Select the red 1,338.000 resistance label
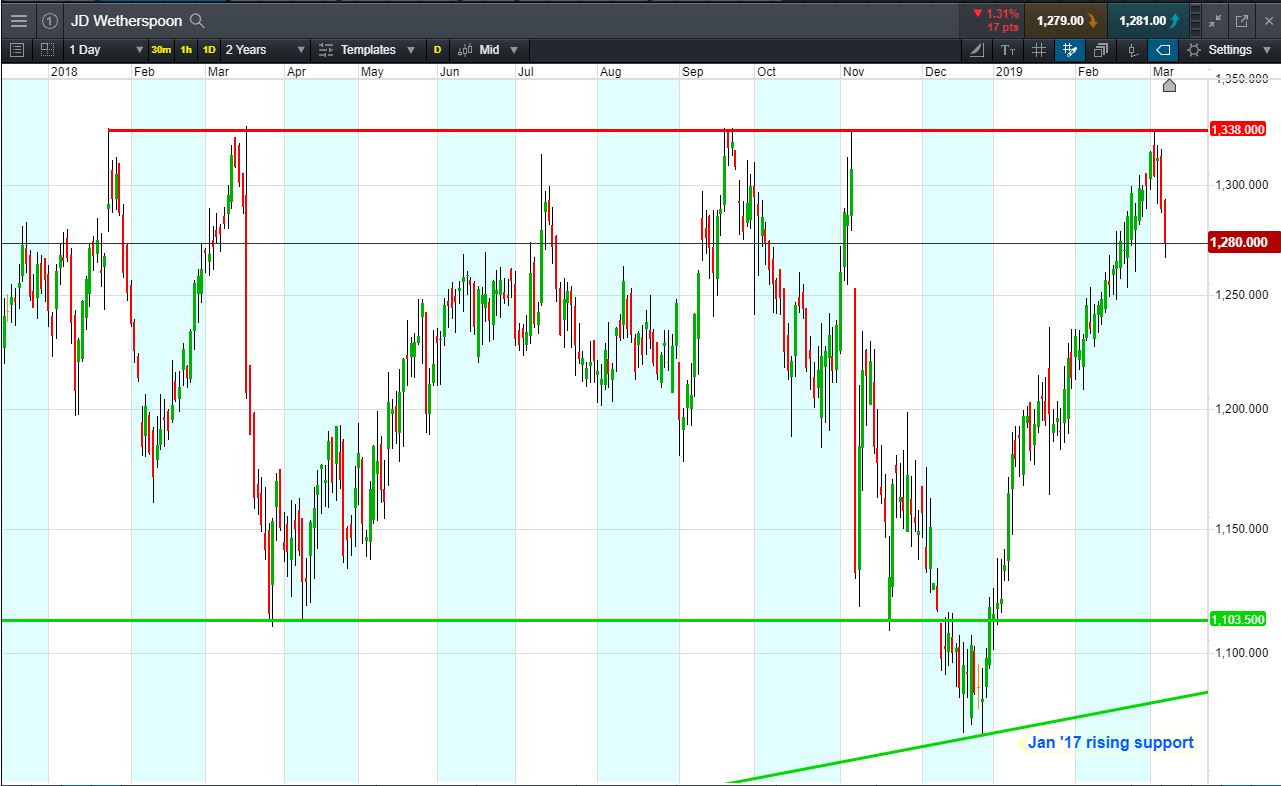1281x786 pixels. point(1239,130)
